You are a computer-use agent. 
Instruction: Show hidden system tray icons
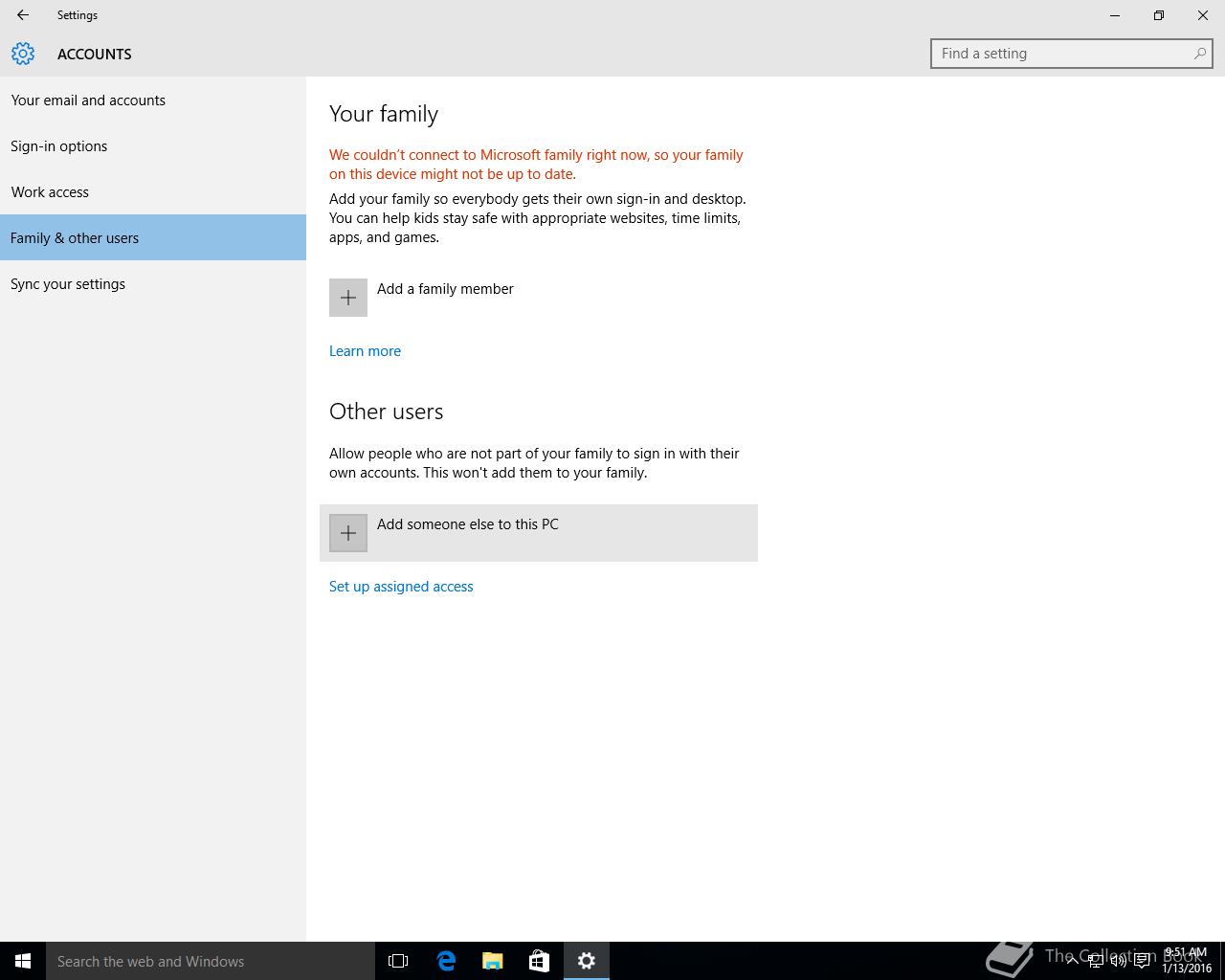point(1072,961)
